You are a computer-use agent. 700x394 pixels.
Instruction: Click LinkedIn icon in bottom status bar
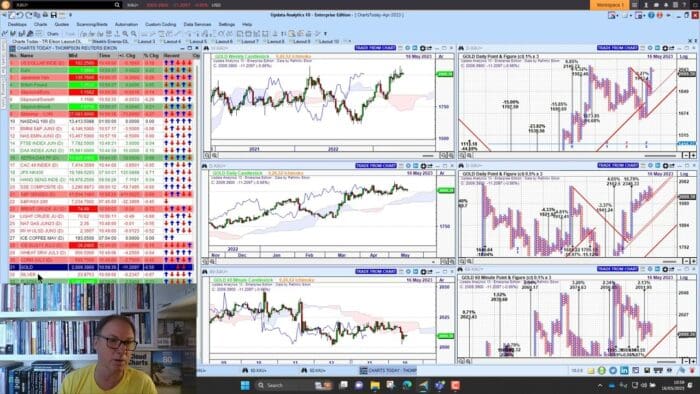coord(624,370)
